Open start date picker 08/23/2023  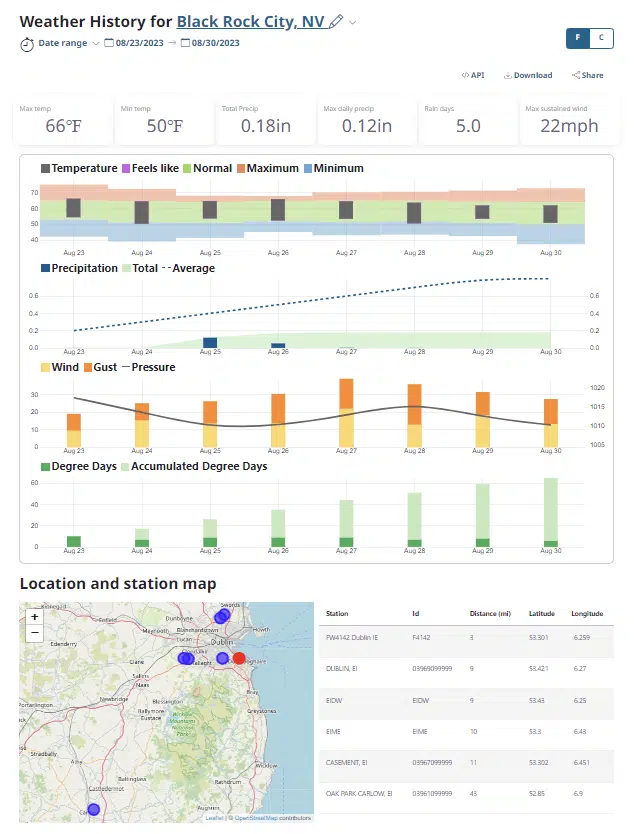(x=139, y=43)
